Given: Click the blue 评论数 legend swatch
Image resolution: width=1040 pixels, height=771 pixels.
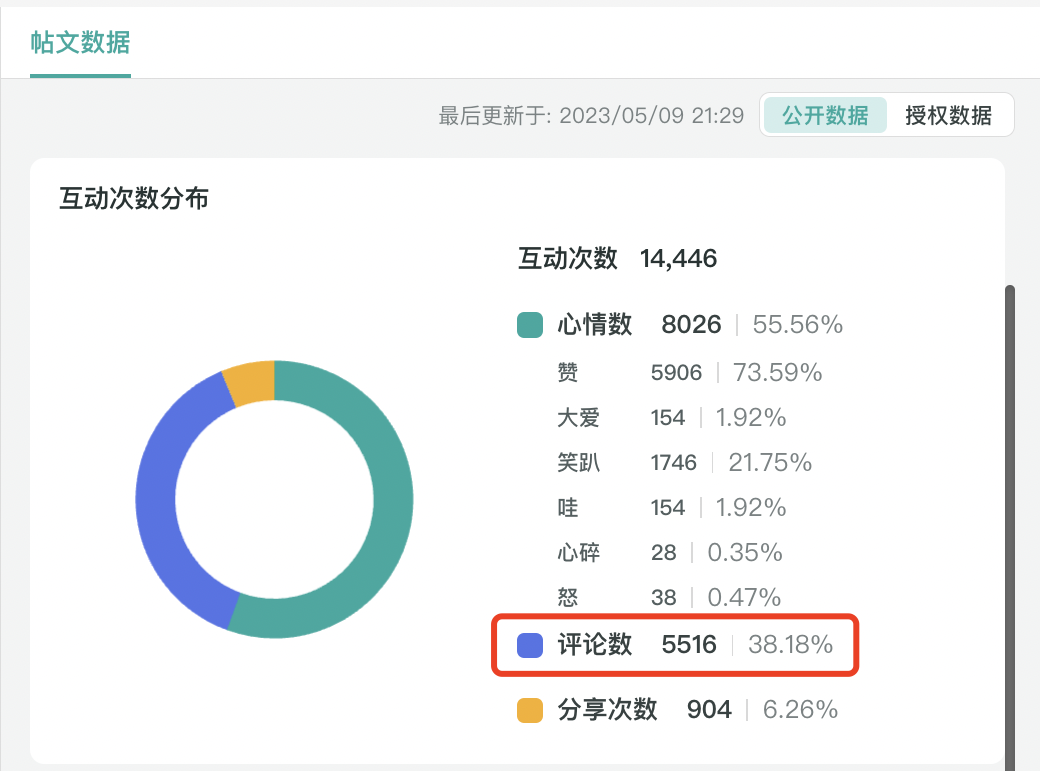Looking at the screenshot, I should click(x=530, y=646).
